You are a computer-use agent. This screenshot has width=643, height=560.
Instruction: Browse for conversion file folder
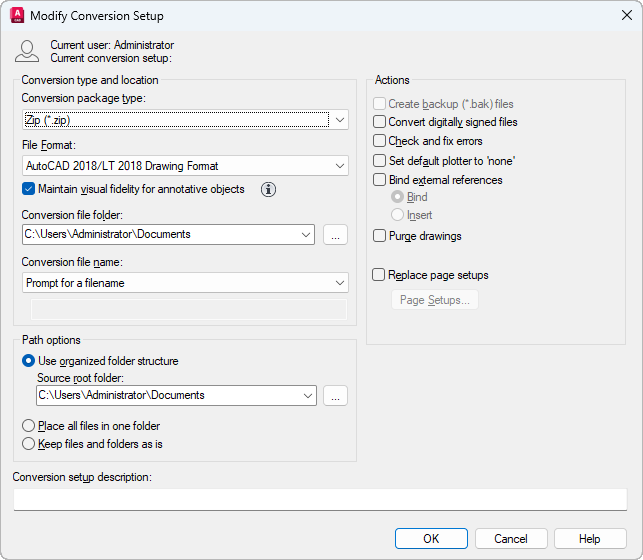point(335,234)
